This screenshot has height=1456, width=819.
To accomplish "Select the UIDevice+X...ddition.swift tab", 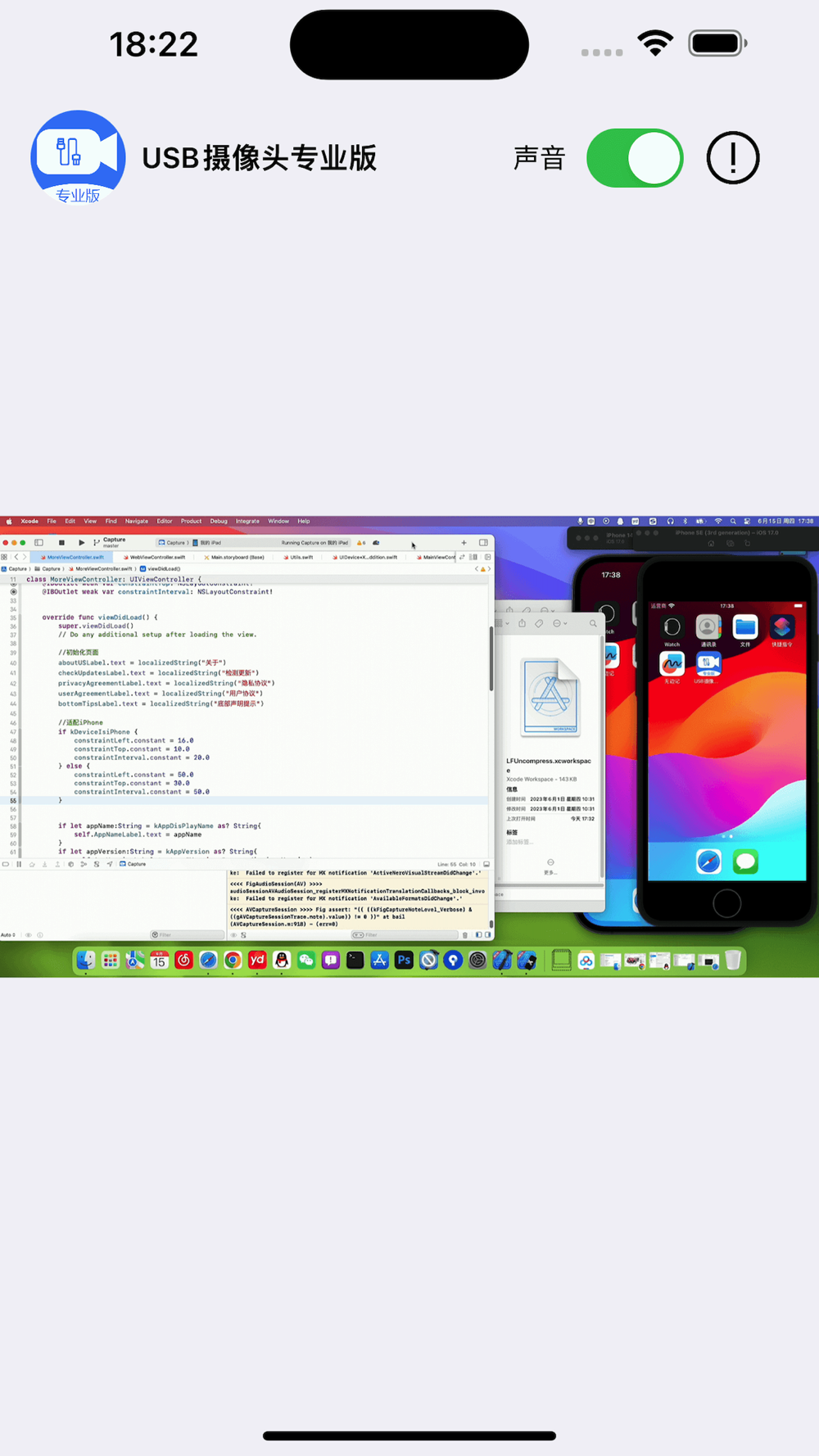I will (x=364, y=557).
